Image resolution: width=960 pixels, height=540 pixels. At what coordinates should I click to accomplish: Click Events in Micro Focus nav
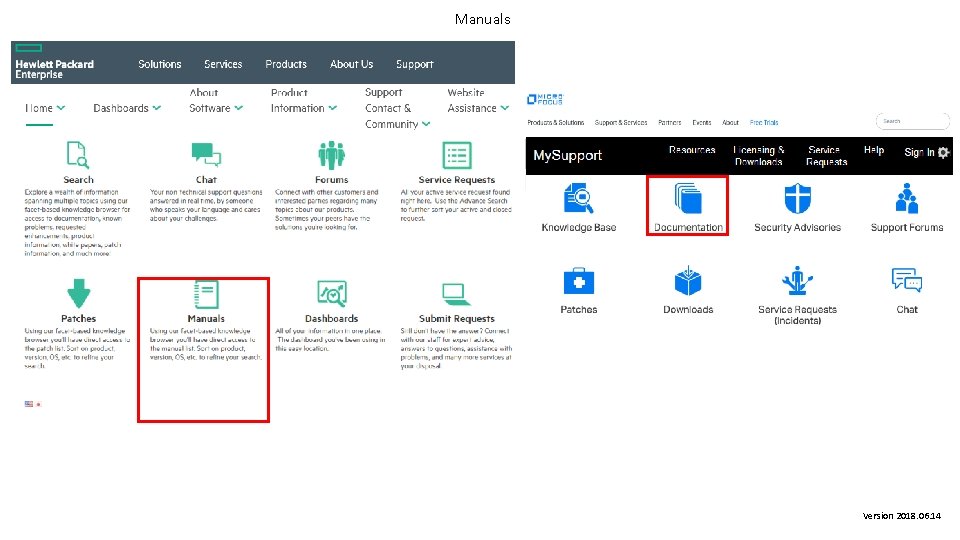(x=702, y=122)
